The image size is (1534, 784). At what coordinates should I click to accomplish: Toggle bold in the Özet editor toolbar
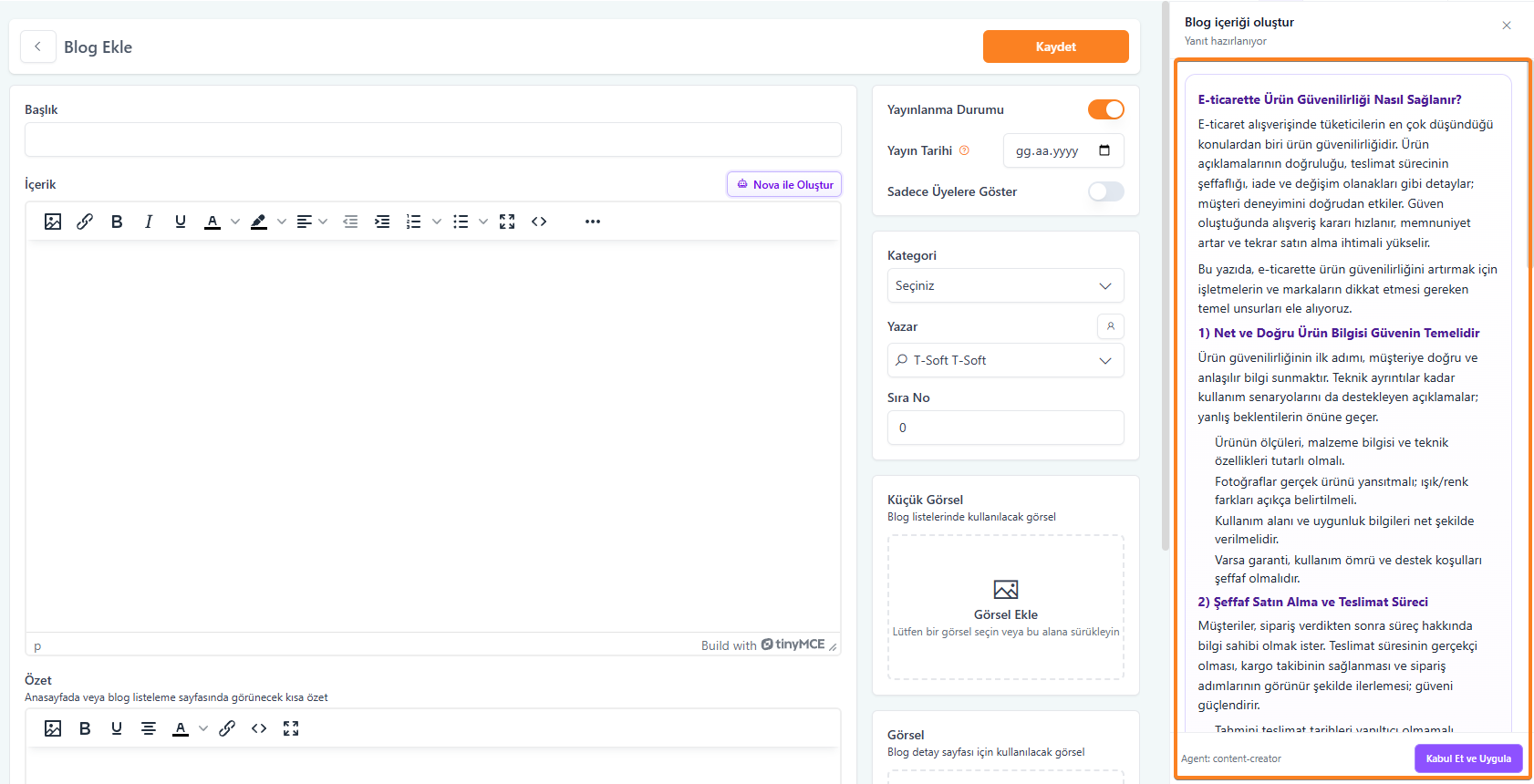click(x=85, y=728)
